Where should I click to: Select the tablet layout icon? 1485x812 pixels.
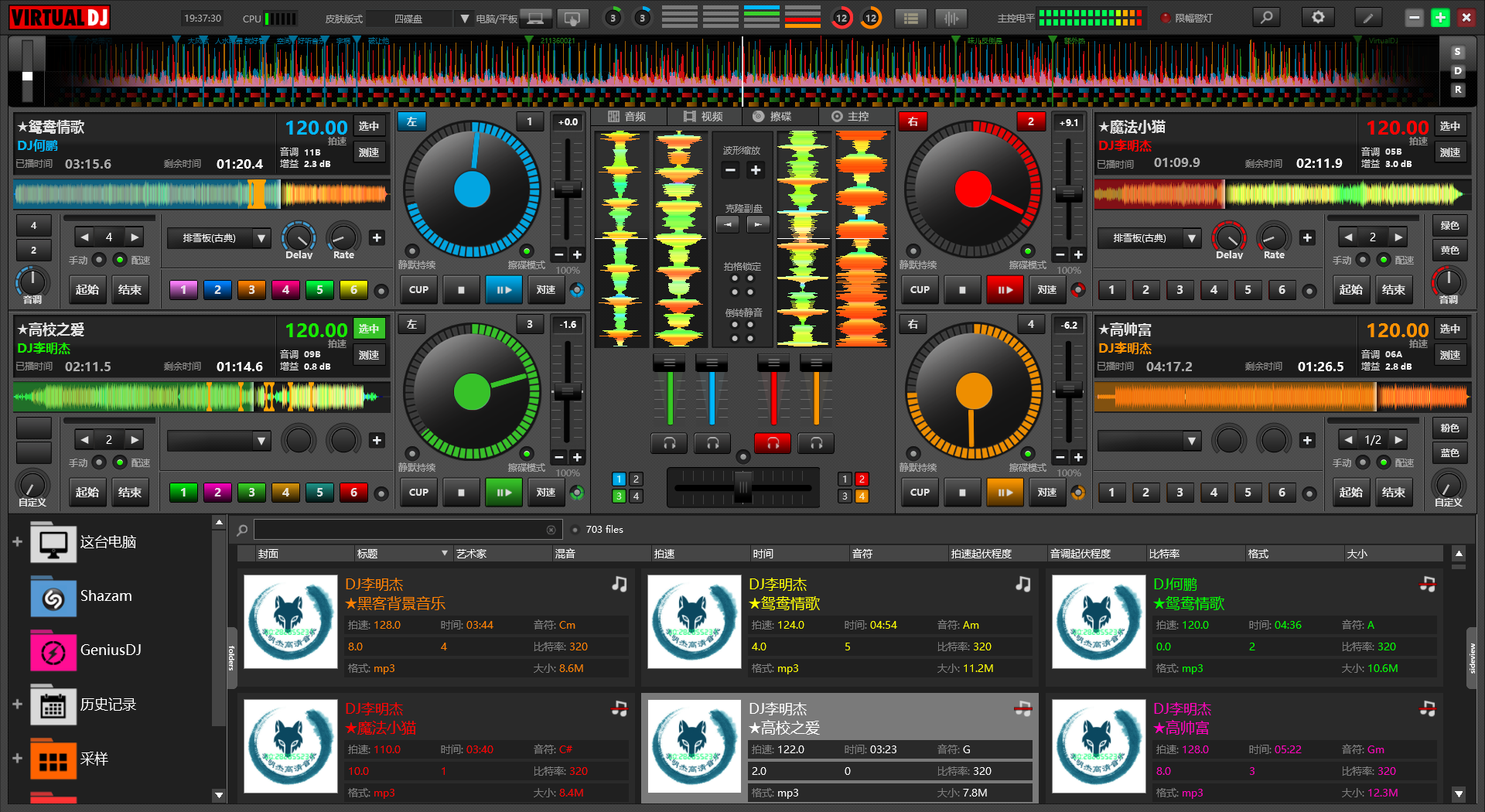(572, 18)
